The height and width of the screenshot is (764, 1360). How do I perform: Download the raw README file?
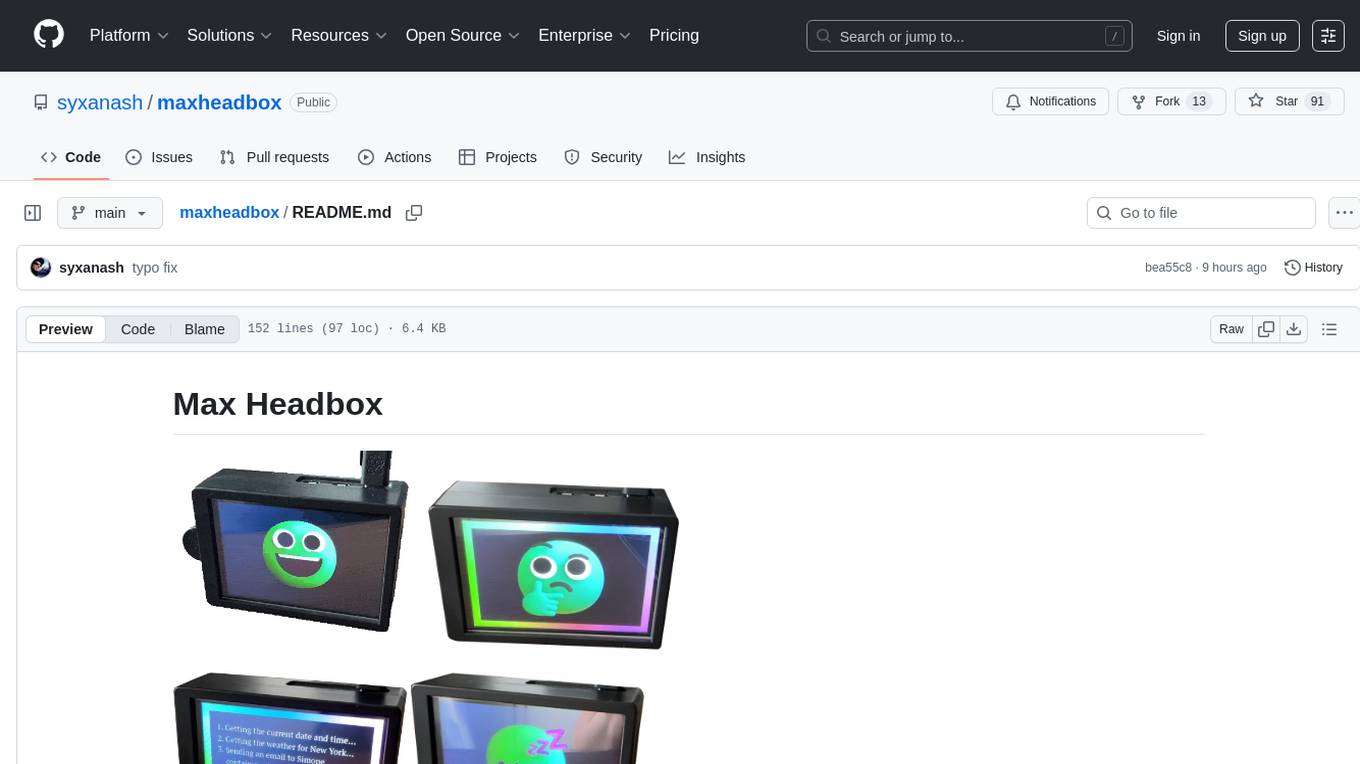(1294, 329)
